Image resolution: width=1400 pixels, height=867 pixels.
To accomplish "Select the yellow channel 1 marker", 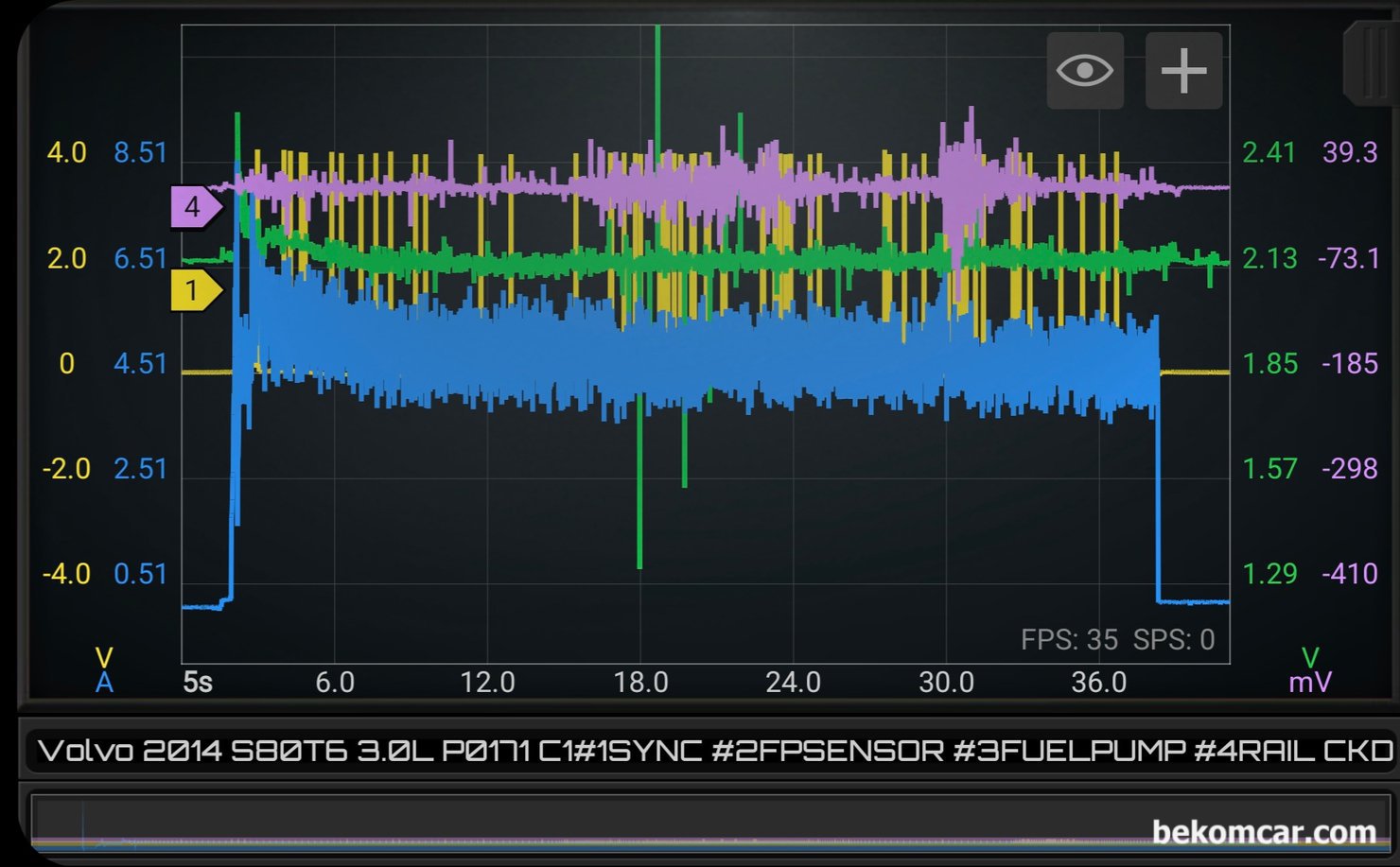I will point(196,291).
